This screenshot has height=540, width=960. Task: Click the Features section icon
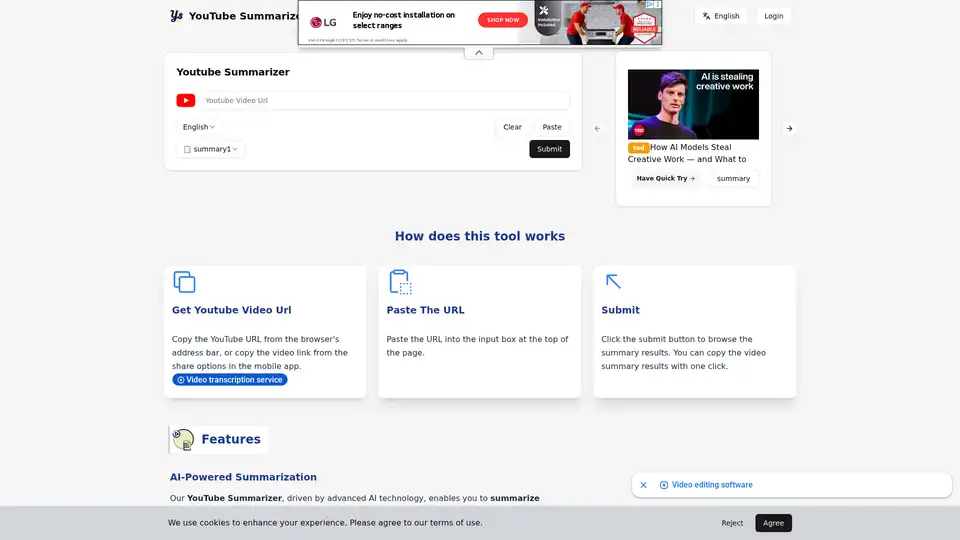click(182, 439)
